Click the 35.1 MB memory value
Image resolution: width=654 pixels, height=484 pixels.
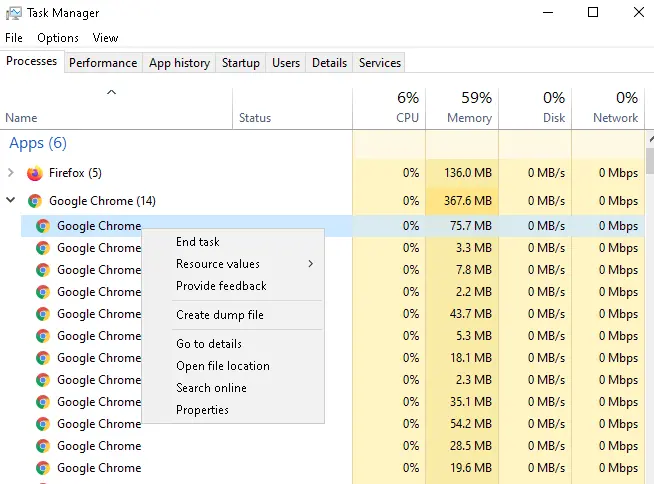[x=471, y=402]
